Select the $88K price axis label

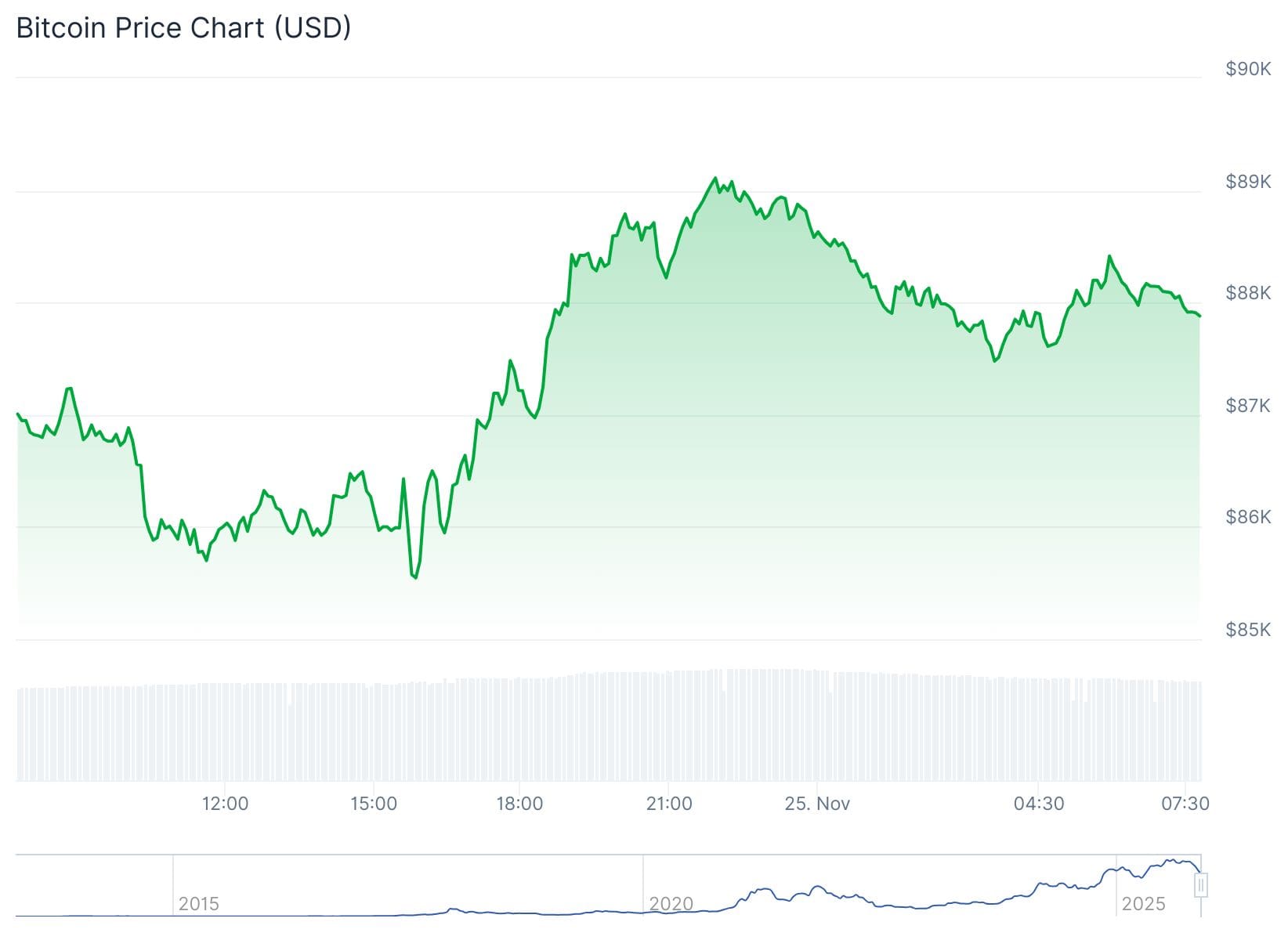(1248, 293)
